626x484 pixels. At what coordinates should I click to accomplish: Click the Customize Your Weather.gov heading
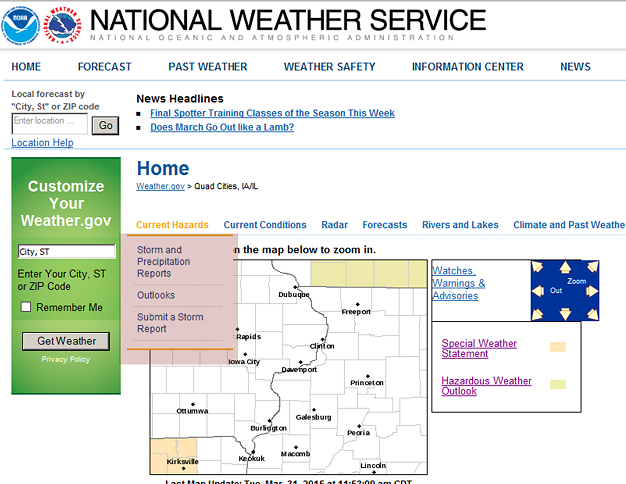(x=66, y=203)
